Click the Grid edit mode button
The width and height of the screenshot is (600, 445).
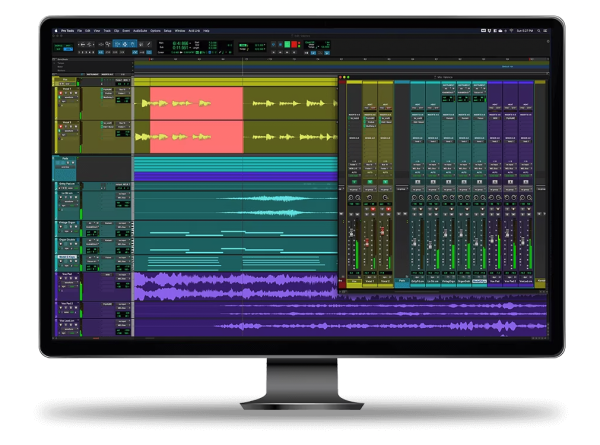pyautogui.click(x=69, y=47)
